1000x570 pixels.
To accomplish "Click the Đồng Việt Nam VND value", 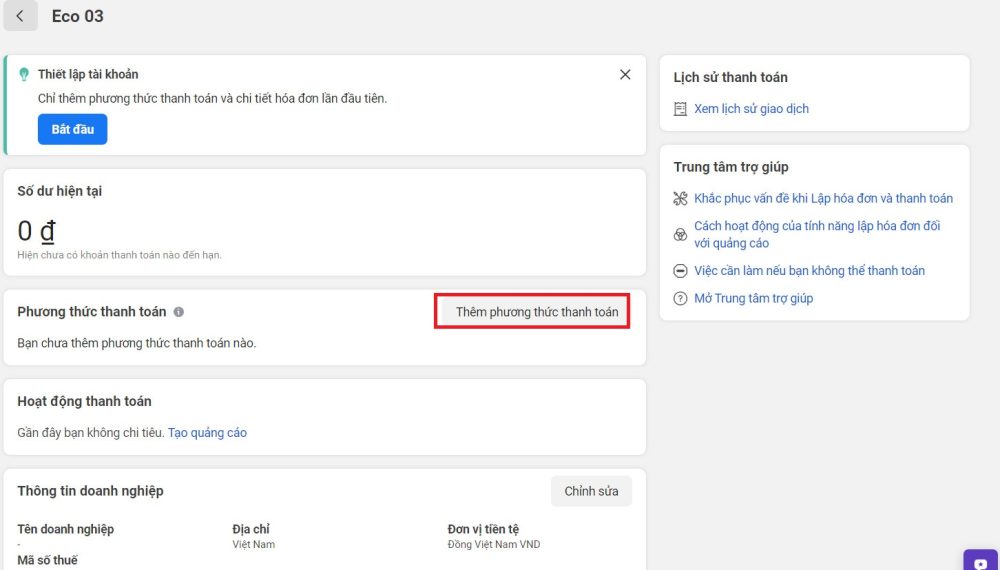I will 494,544.
